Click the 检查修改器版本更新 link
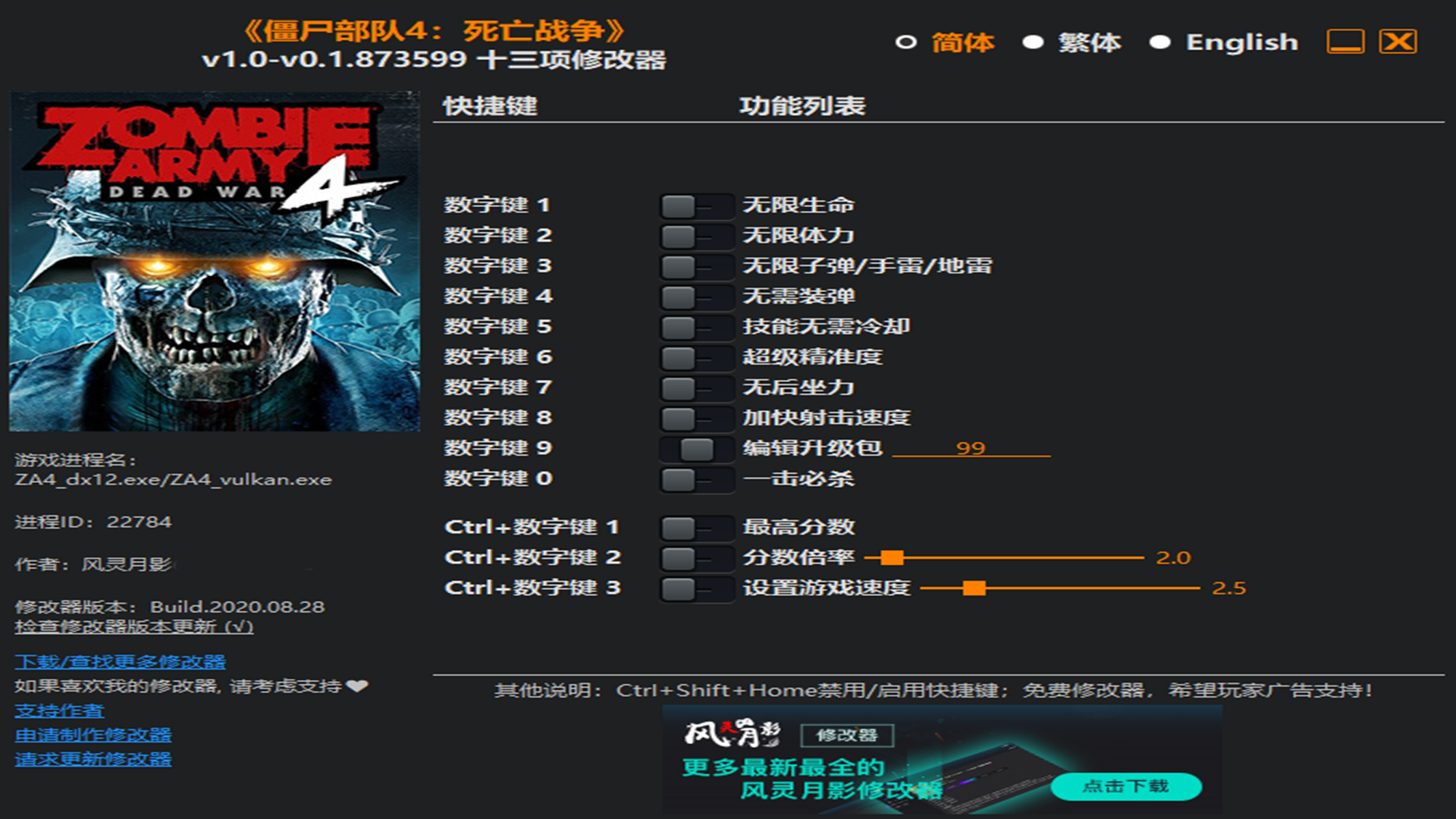 [x=133, y=627]
